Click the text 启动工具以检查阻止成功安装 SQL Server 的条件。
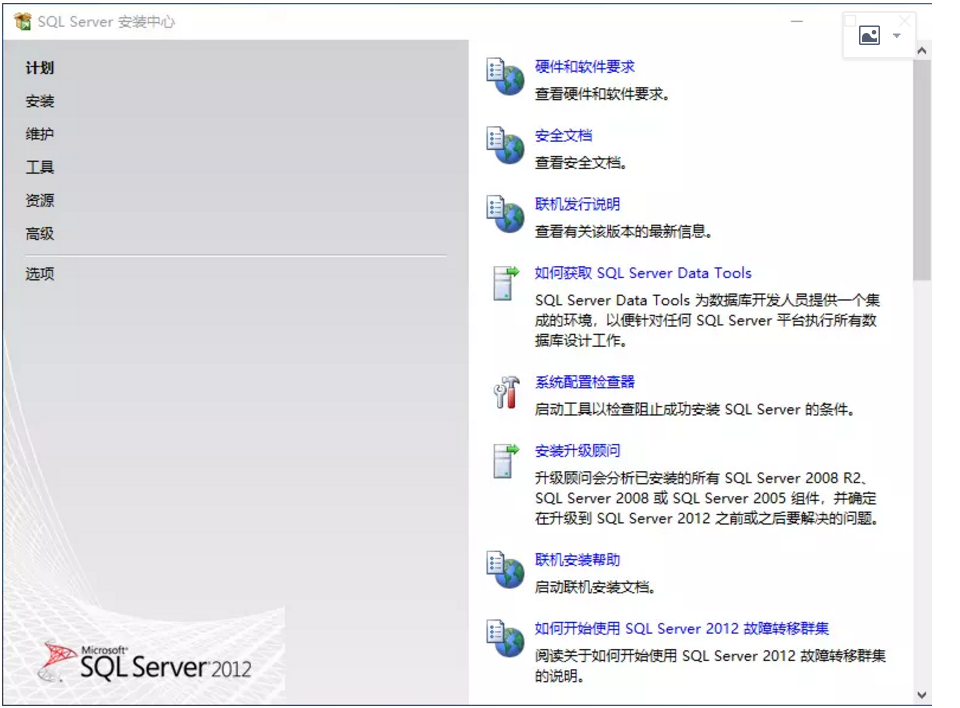This screenshot has width=960, height=708. coord(695,410)
